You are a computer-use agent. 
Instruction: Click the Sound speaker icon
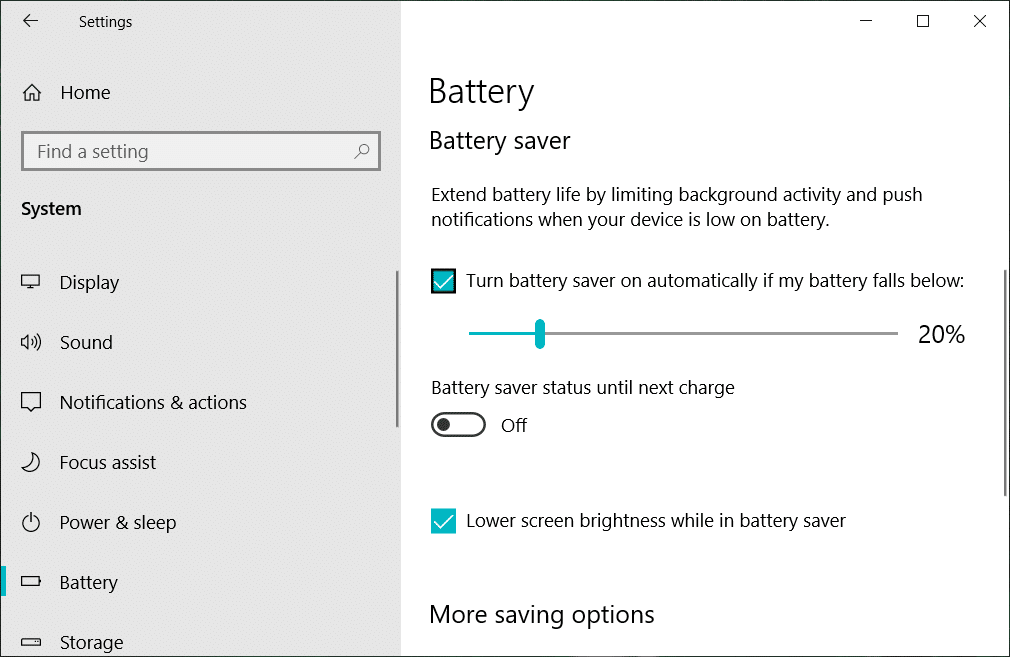pos(31,342)
